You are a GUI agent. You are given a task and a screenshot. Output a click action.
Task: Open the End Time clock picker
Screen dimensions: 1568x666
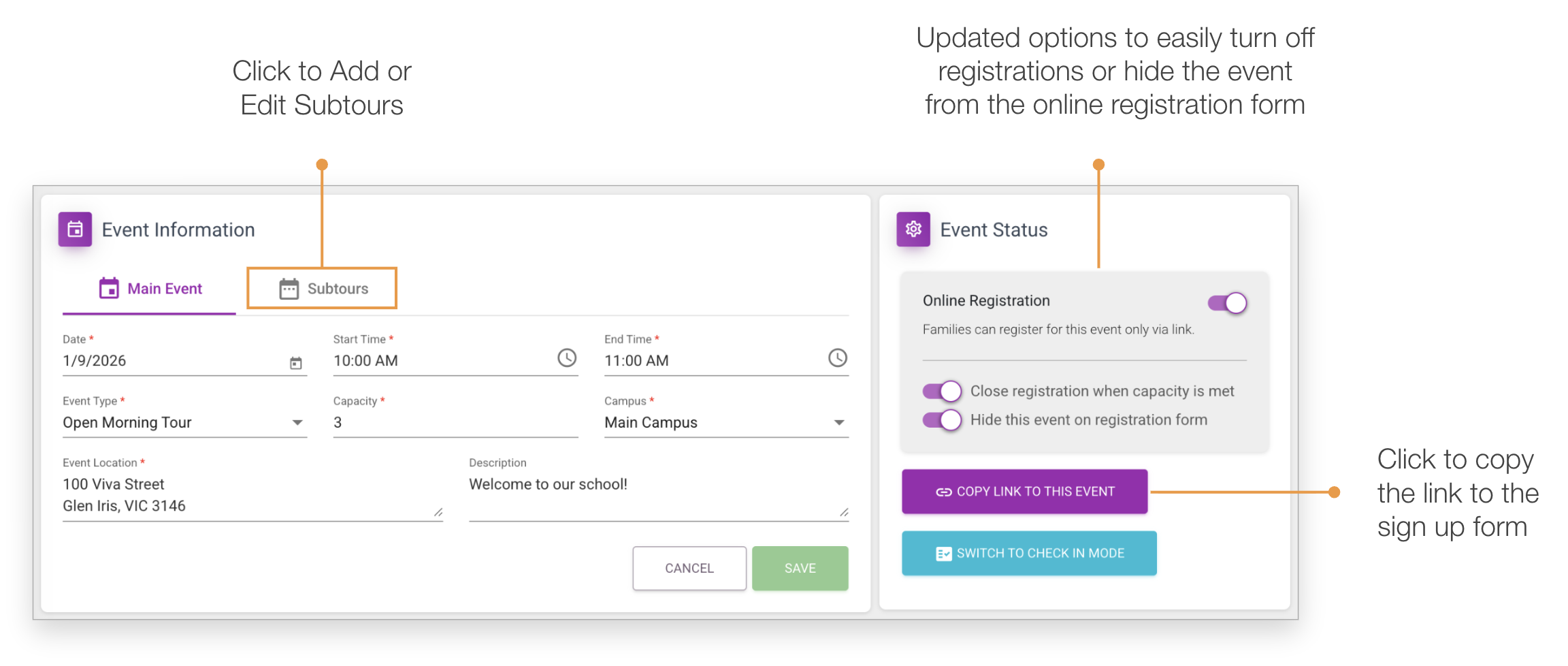tap(838, 358)
